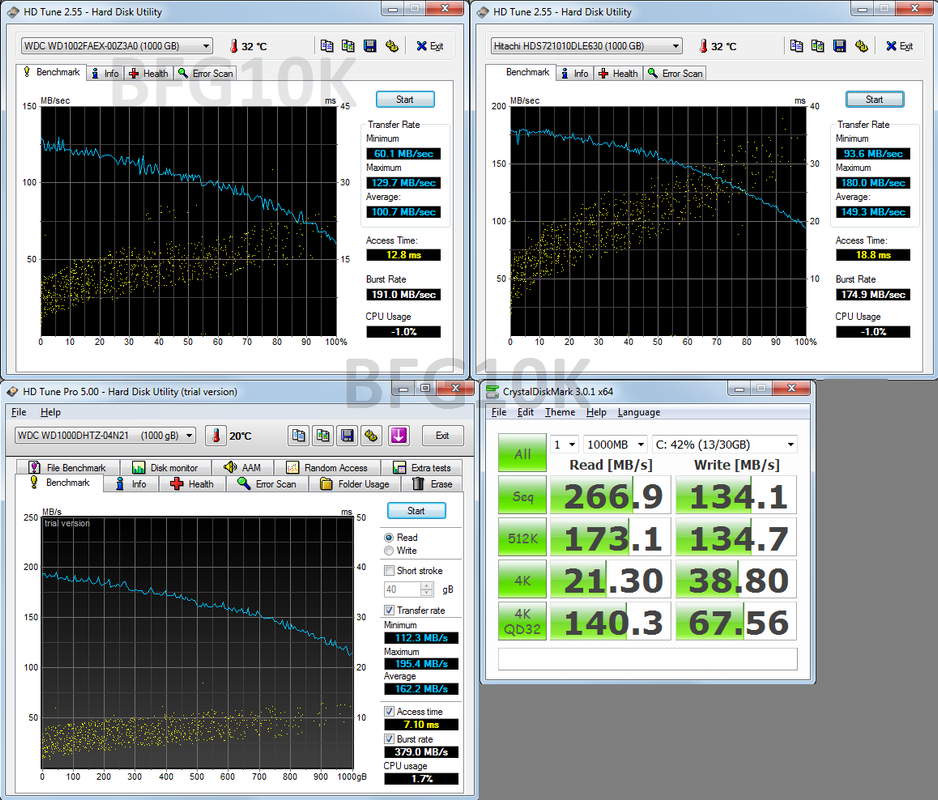Thermometer temperature icon in WDC WD1002FAEX window
The height and width of the screenshot is (800, 938).
[x=234, y=46]
